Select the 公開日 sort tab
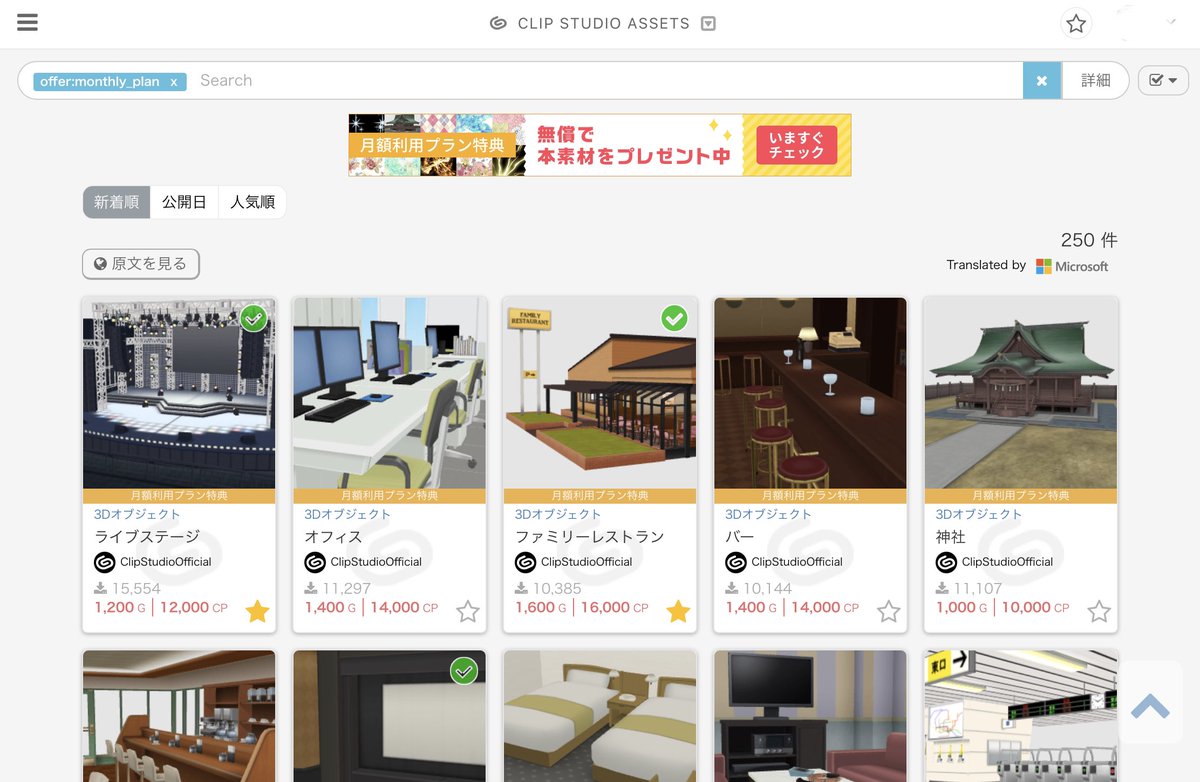Viewport: 1200px width, 782px height. [184, 202]
